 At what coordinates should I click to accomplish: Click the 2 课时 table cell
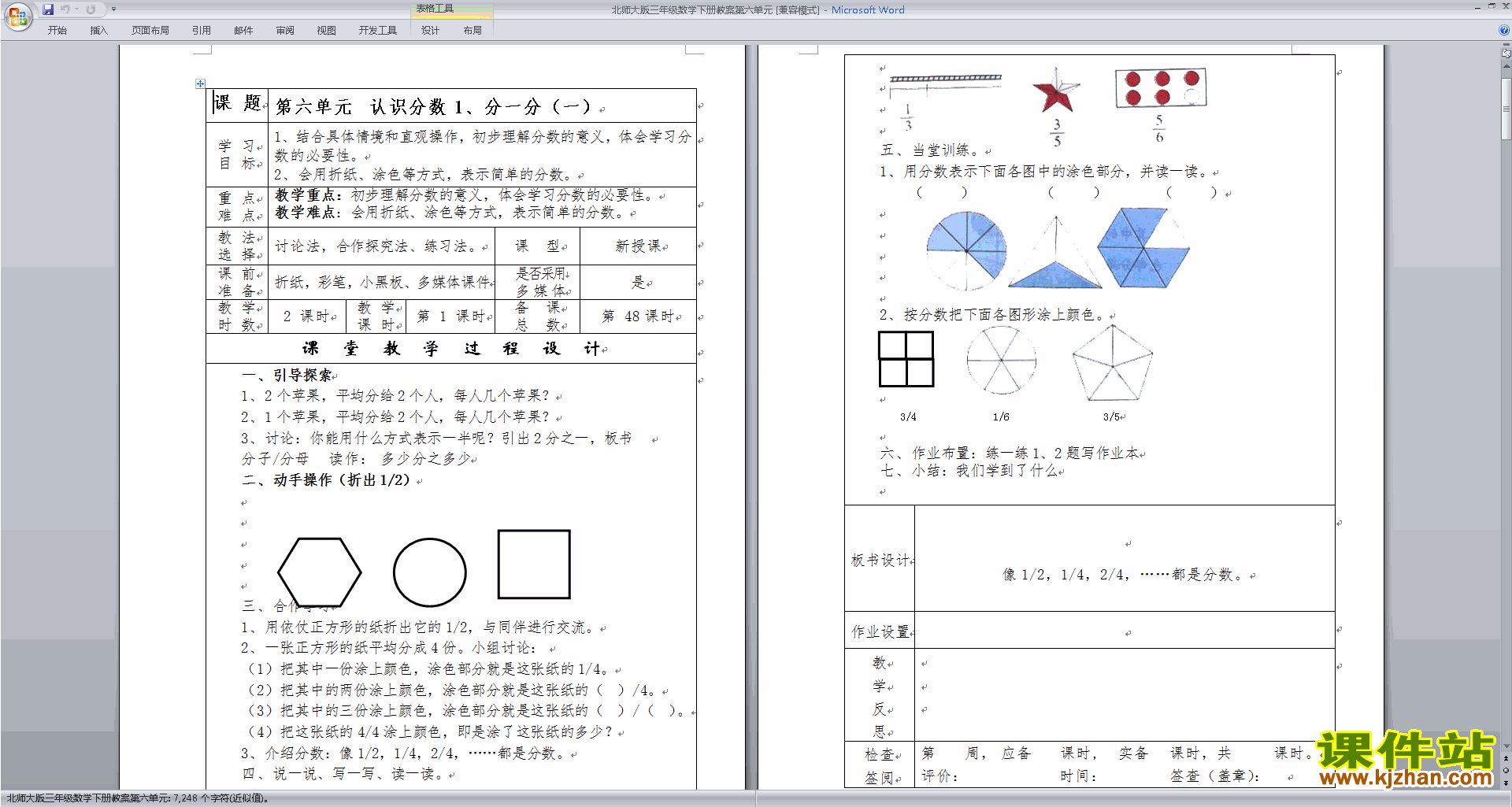tap(307, 317)
